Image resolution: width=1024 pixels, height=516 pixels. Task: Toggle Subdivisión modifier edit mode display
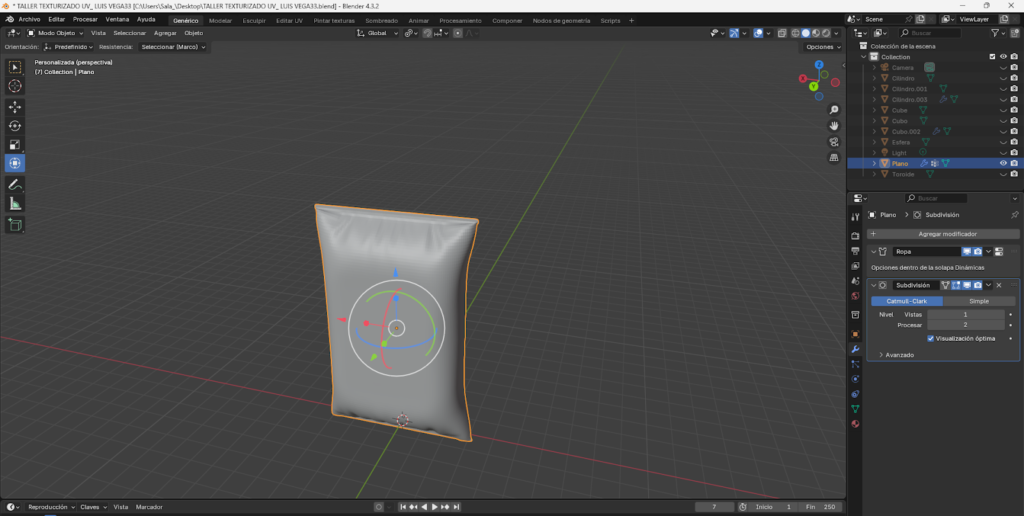[956, 285]
